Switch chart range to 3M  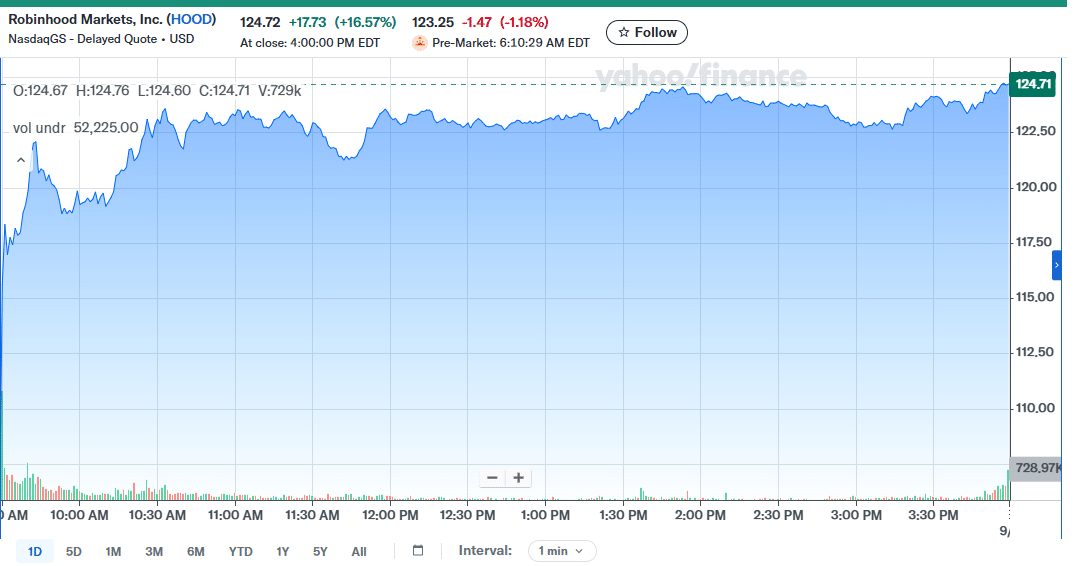pos(154,552)
